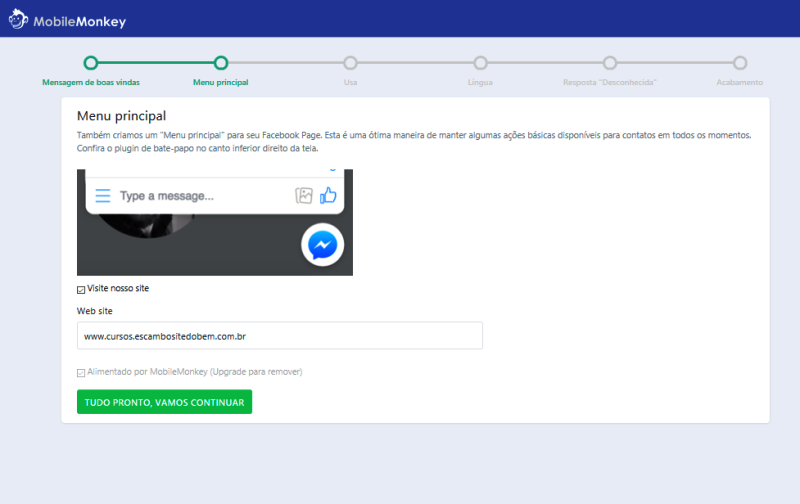Screen dimensions: 800x504
Task: Select the 'Língua' step
Action: [x=480, y=63]
